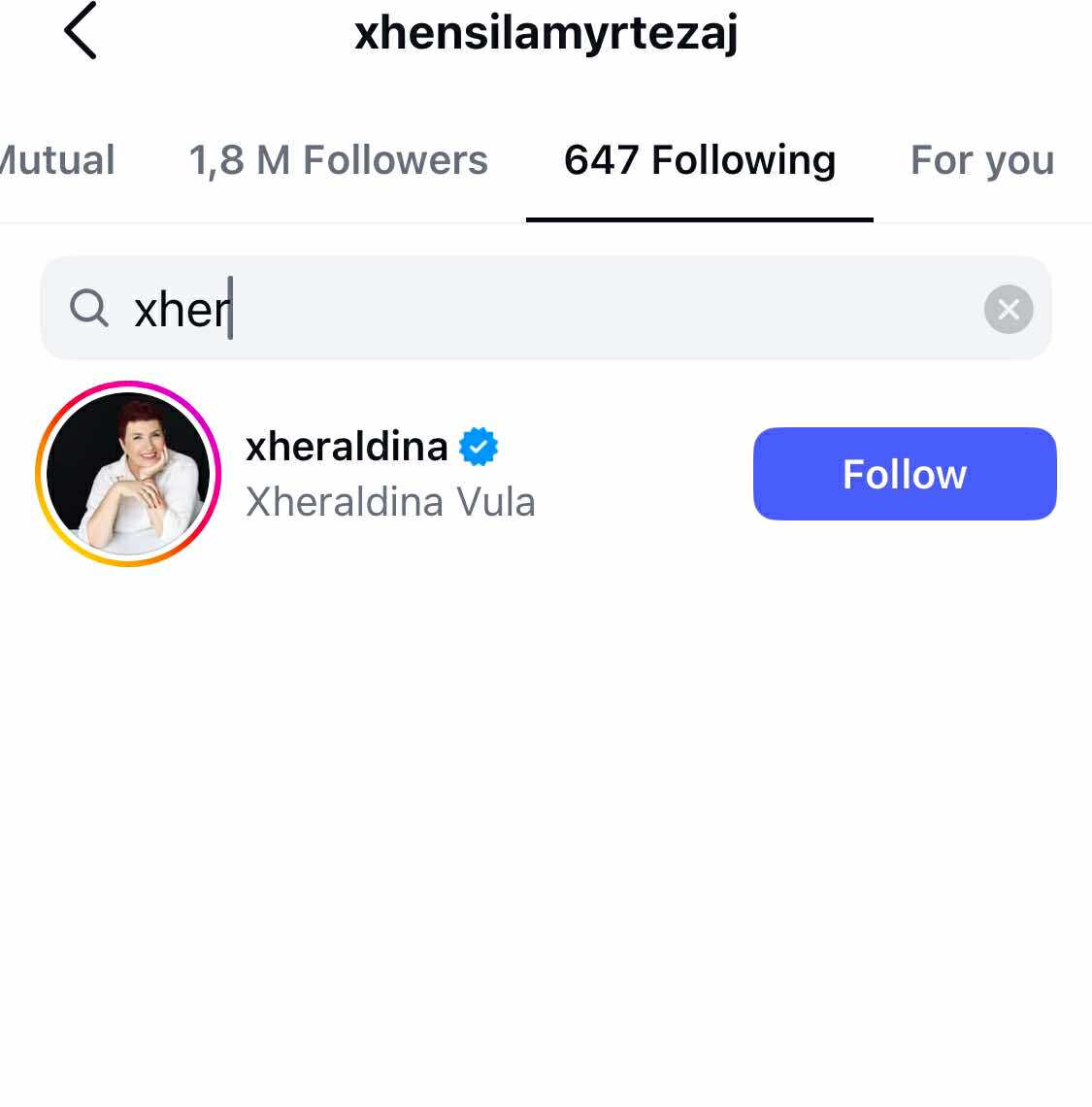Image resolution: width=1092 pixels, height=1107 pixels.
Task: Open xheraldina's story from profile picture
Action: [128, 474]
